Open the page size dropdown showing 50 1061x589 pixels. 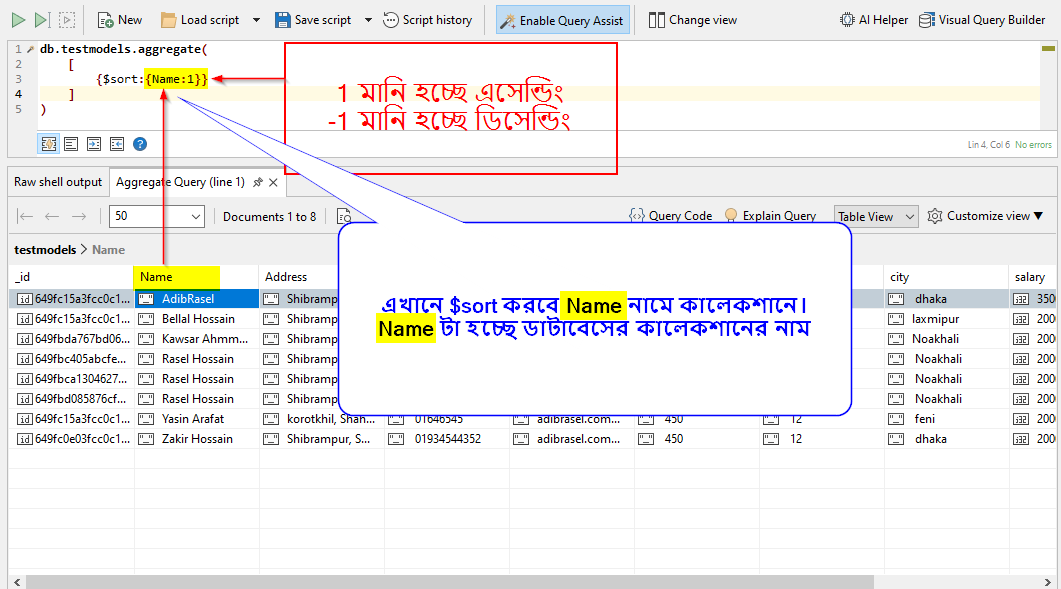click(x=157, y=216)
